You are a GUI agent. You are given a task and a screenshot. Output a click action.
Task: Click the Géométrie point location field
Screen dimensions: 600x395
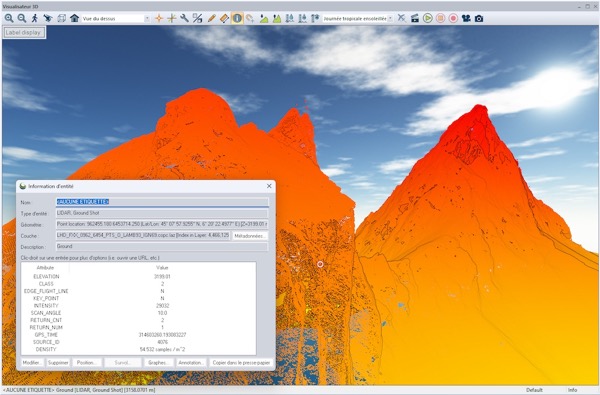click(162, 224)
